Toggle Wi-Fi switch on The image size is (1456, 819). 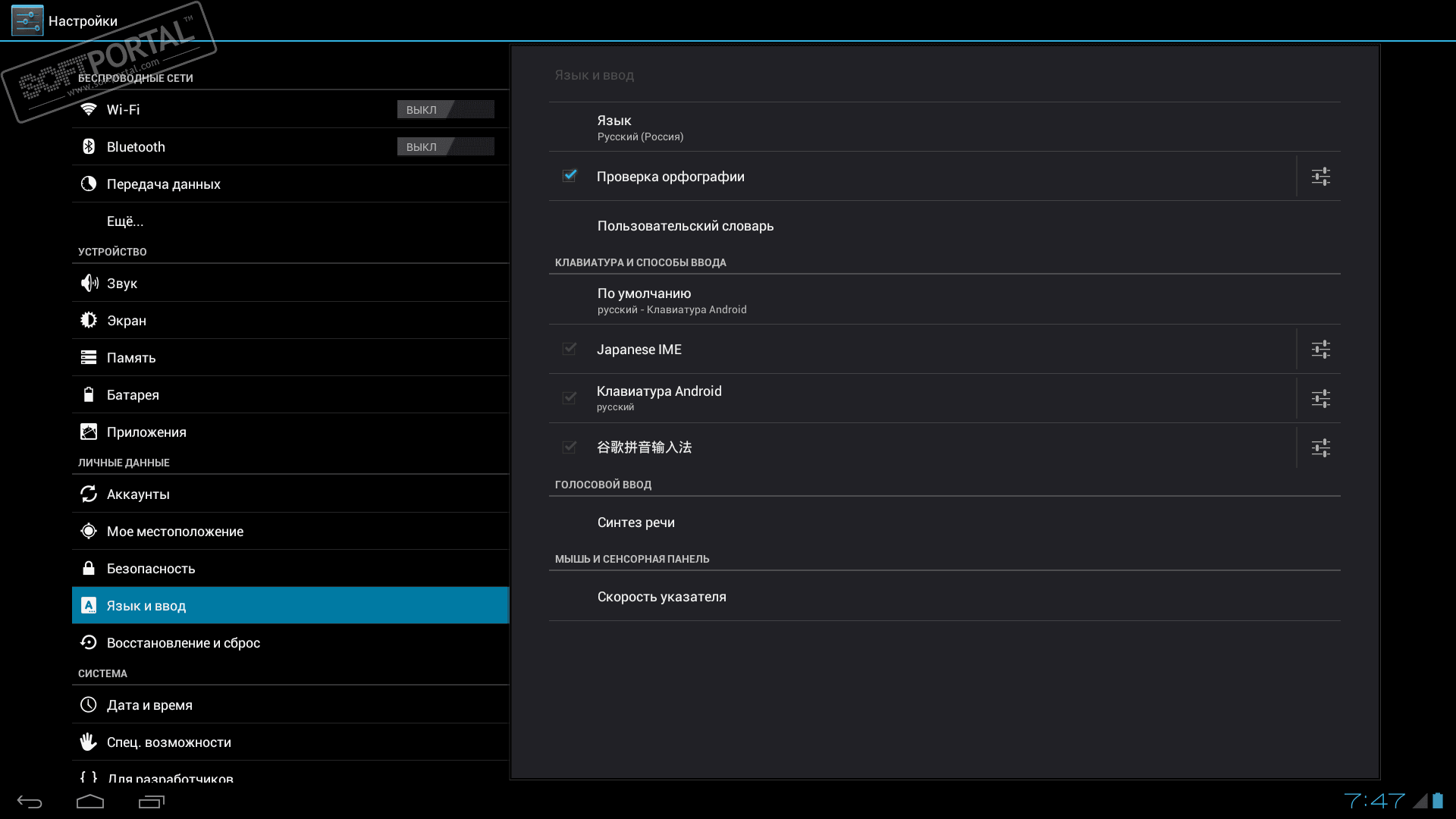(x=445, y=110)
